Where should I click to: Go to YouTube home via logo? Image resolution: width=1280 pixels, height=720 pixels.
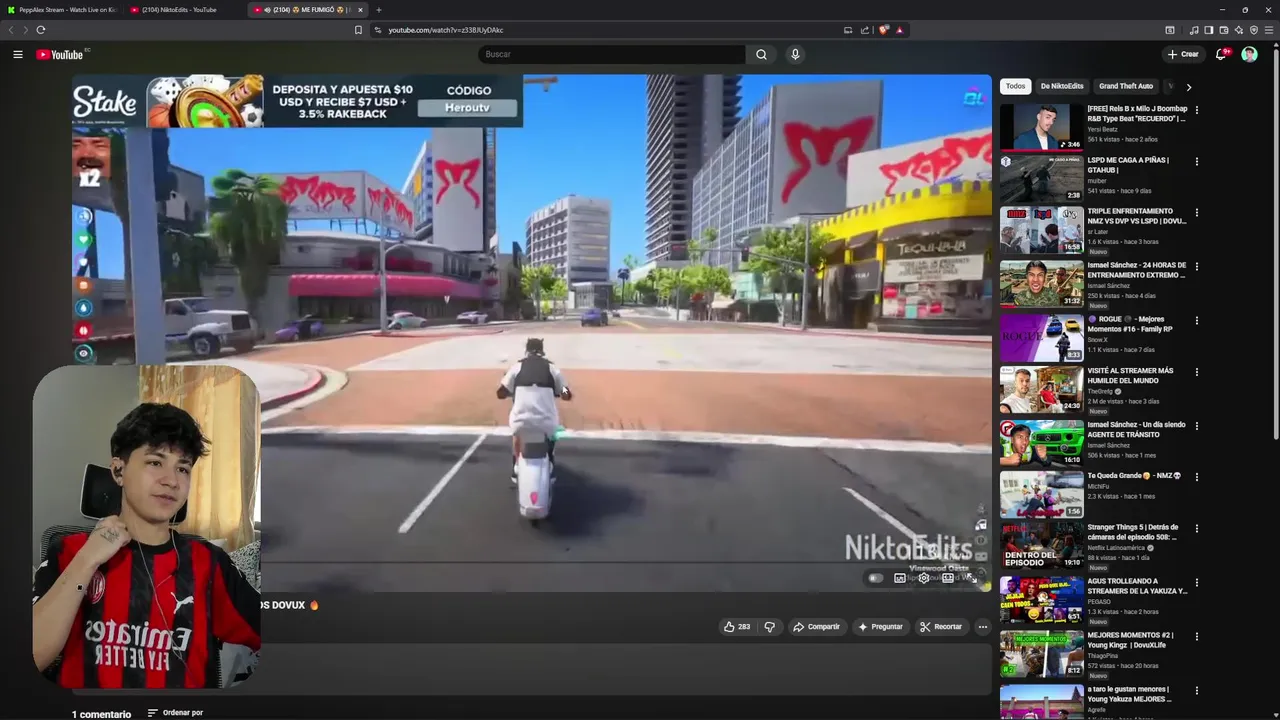tap(62, 54)
